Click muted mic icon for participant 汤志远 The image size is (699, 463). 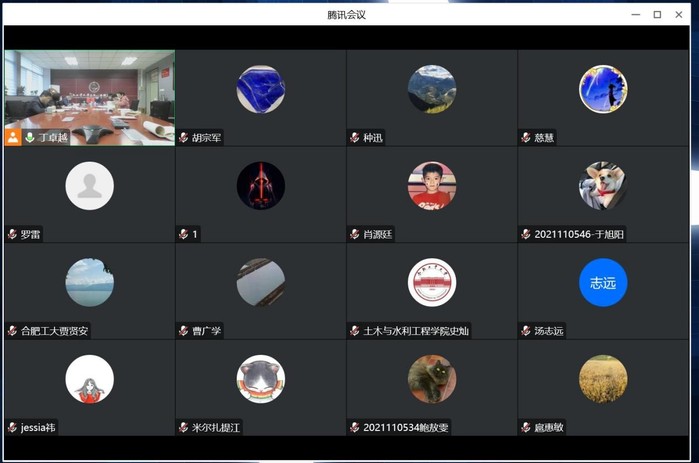[526, 331]
